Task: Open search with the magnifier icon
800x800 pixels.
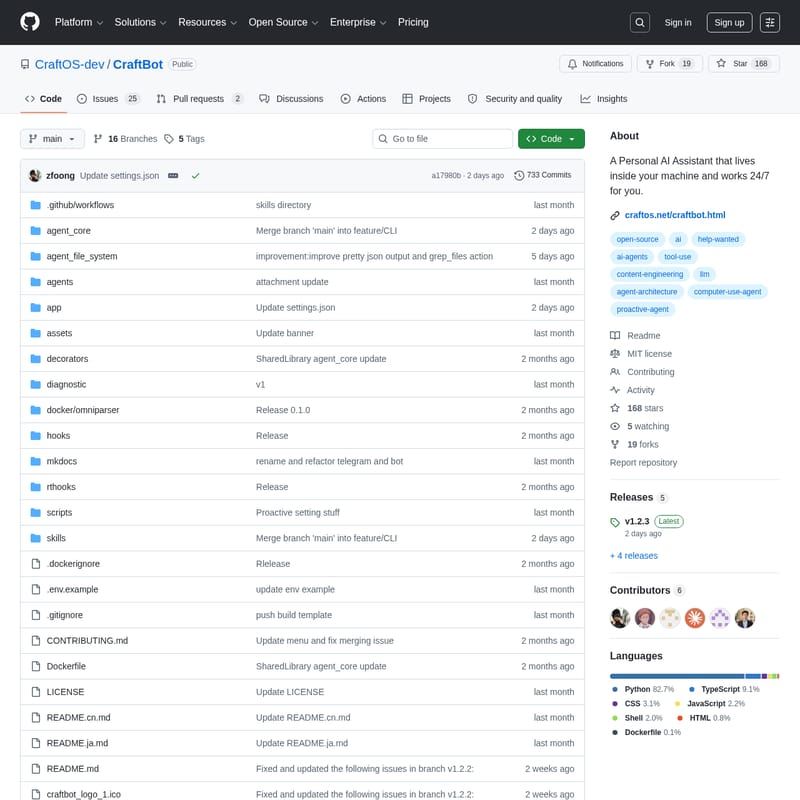Action: tap(640, 22)
